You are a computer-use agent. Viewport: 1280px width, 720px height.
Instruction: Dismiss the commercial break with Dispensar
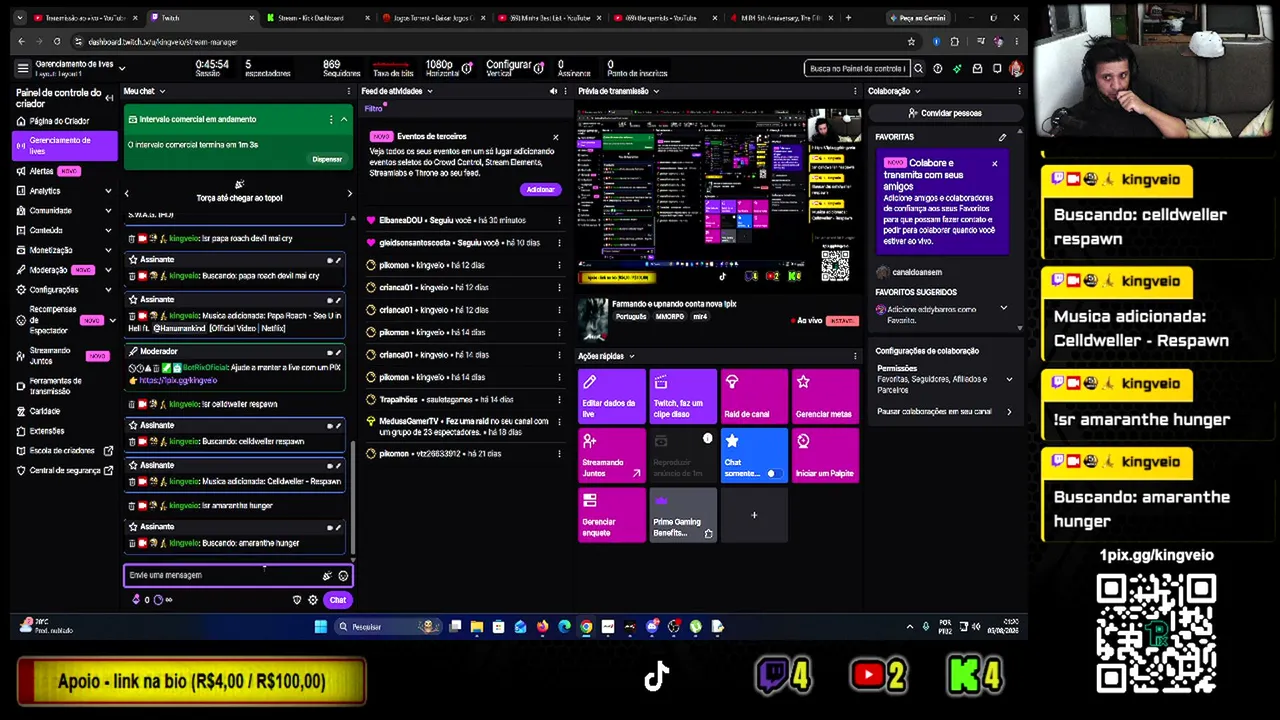tap(327, 159)
